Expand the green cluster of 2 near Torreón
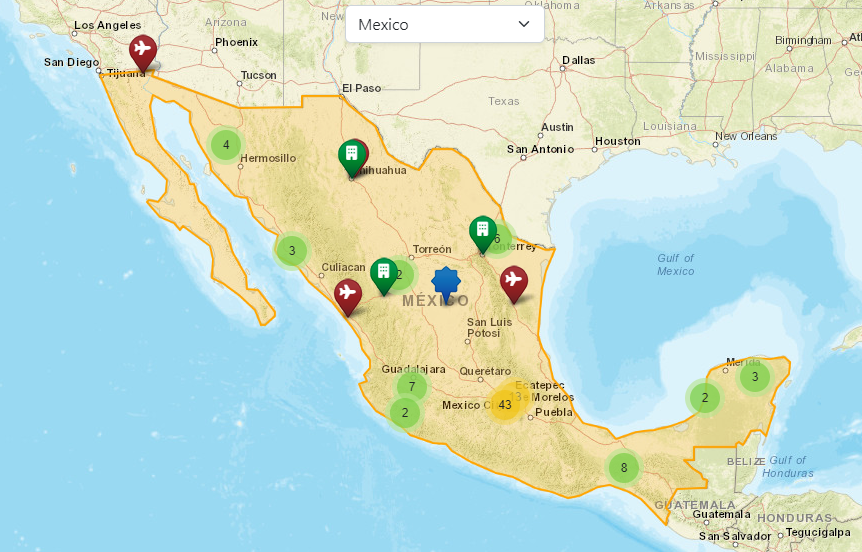Viewport: 862px width, 552px height. 401,274
